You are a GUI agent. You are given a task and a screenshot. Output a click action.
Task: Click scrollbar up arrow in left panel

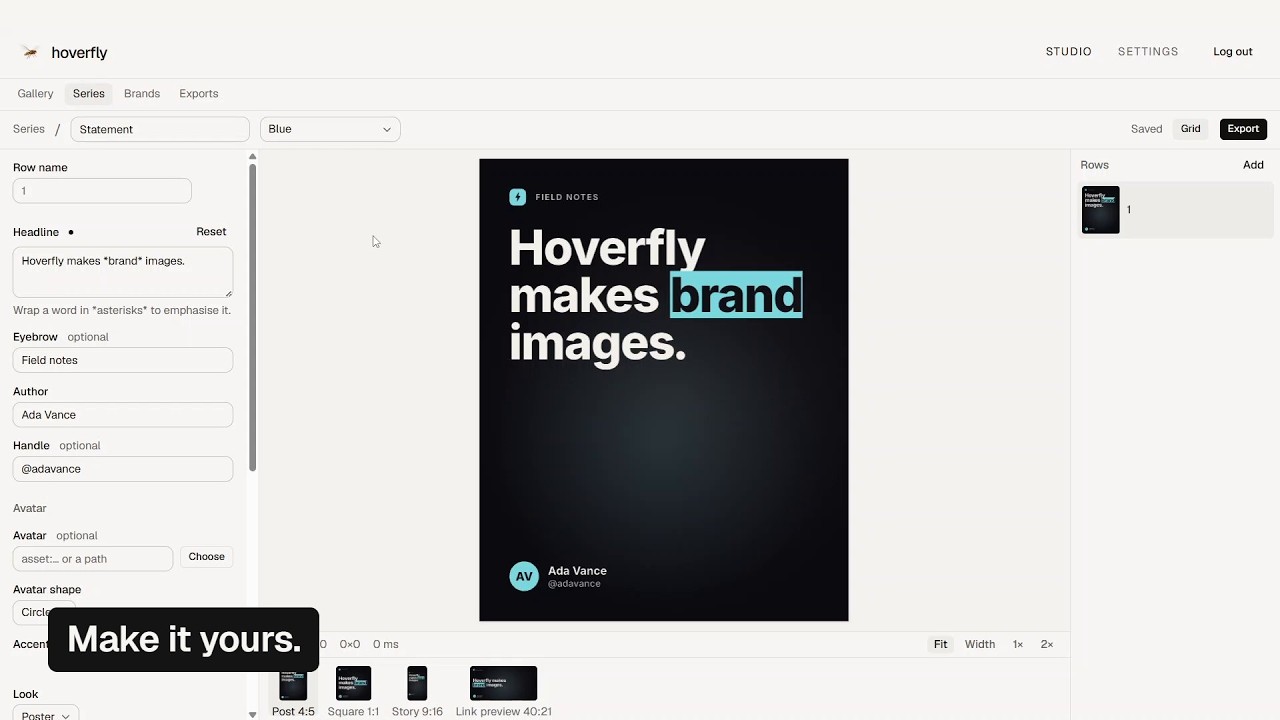tap(252, 157)
